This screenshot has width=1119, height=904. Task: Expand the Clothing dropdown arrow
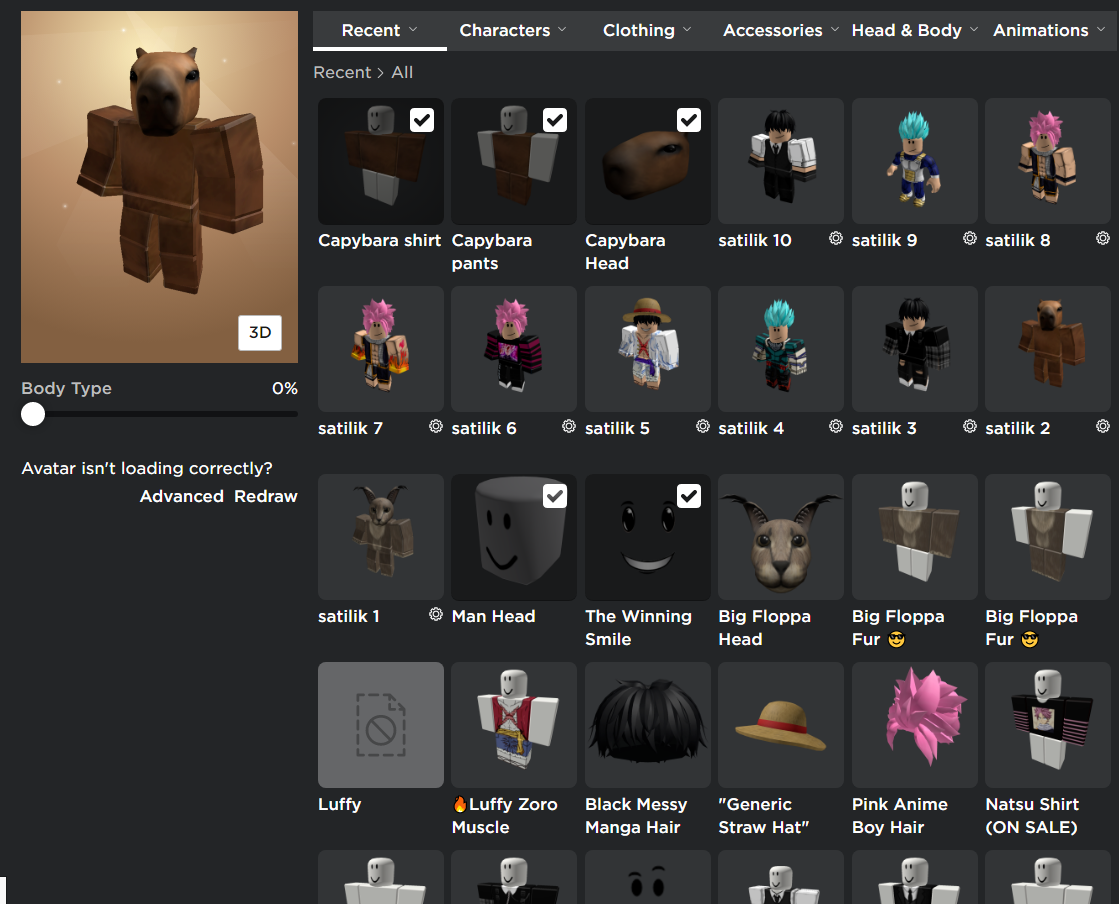coord(687,29)
